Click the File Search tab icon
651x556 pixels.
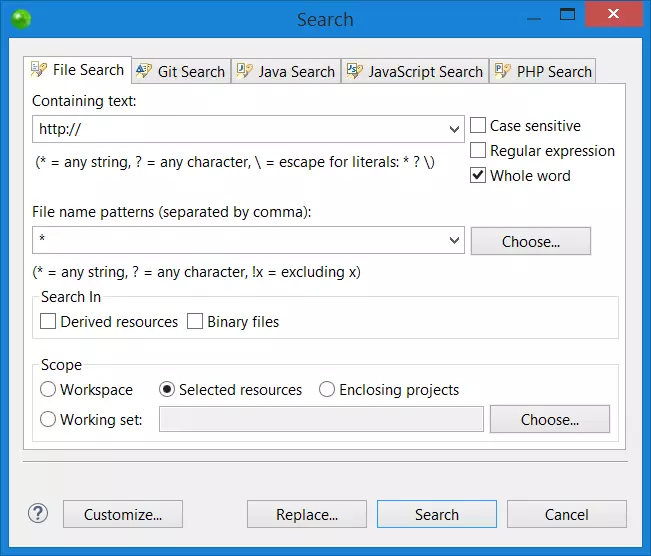click(39, 69)
